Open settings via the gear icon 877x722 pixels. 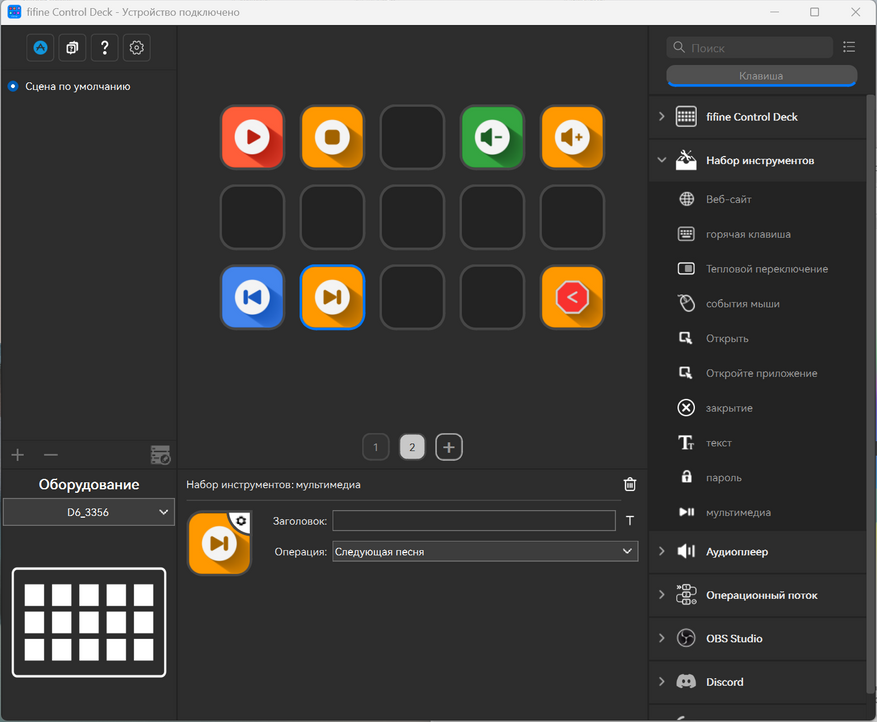coord(138,47)
